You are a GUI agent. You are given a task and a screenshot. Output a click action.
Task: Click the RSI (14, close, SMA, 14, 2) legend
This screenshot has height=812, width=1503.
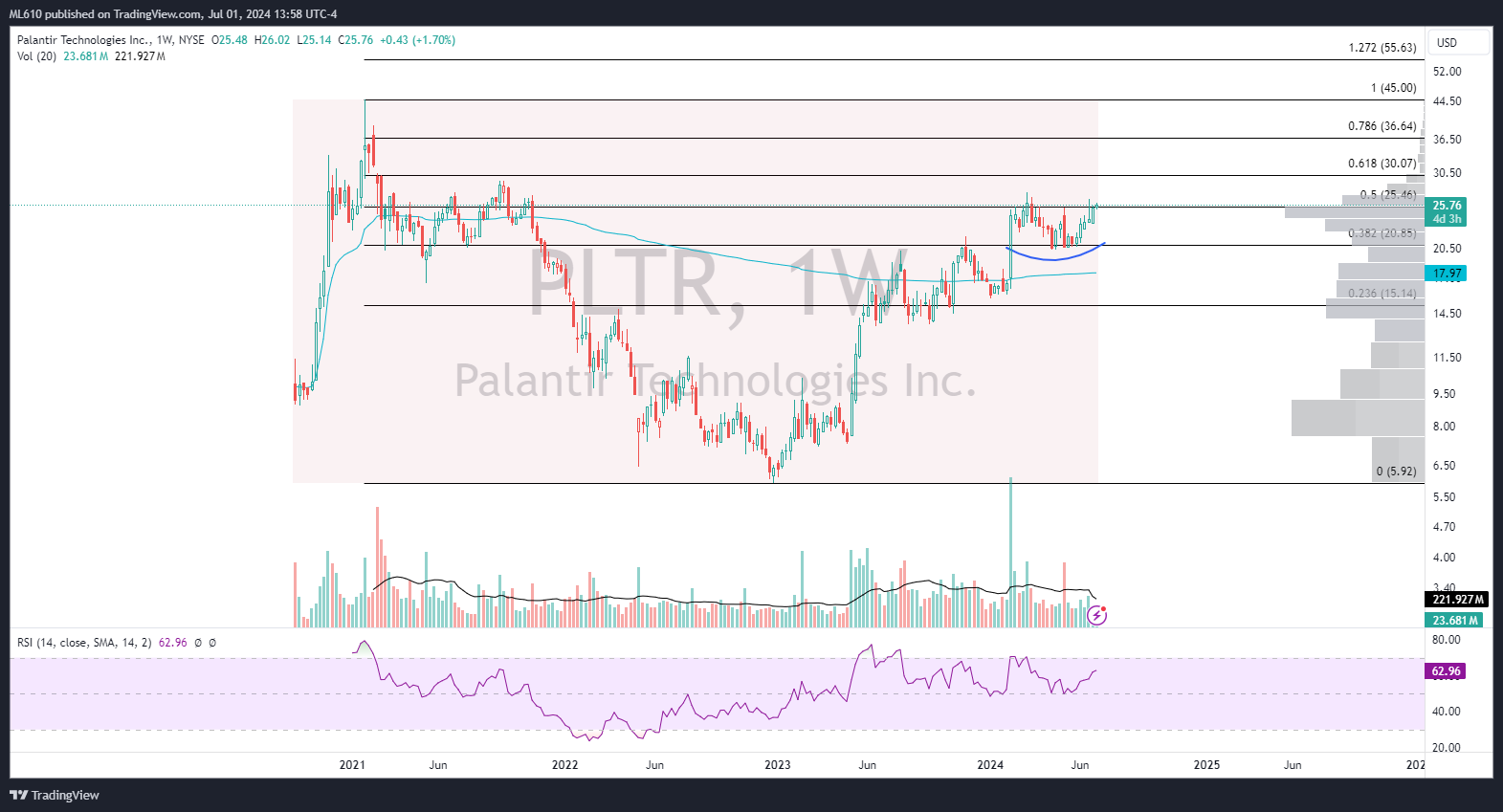pyautogui.click(x=84, y=643)
